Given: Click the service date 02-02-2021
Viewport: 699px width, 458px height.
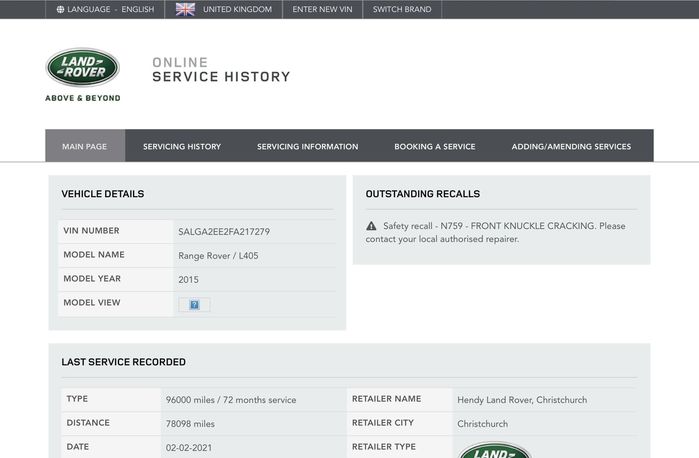Looking at the screenshot, I should coord(189,448).
